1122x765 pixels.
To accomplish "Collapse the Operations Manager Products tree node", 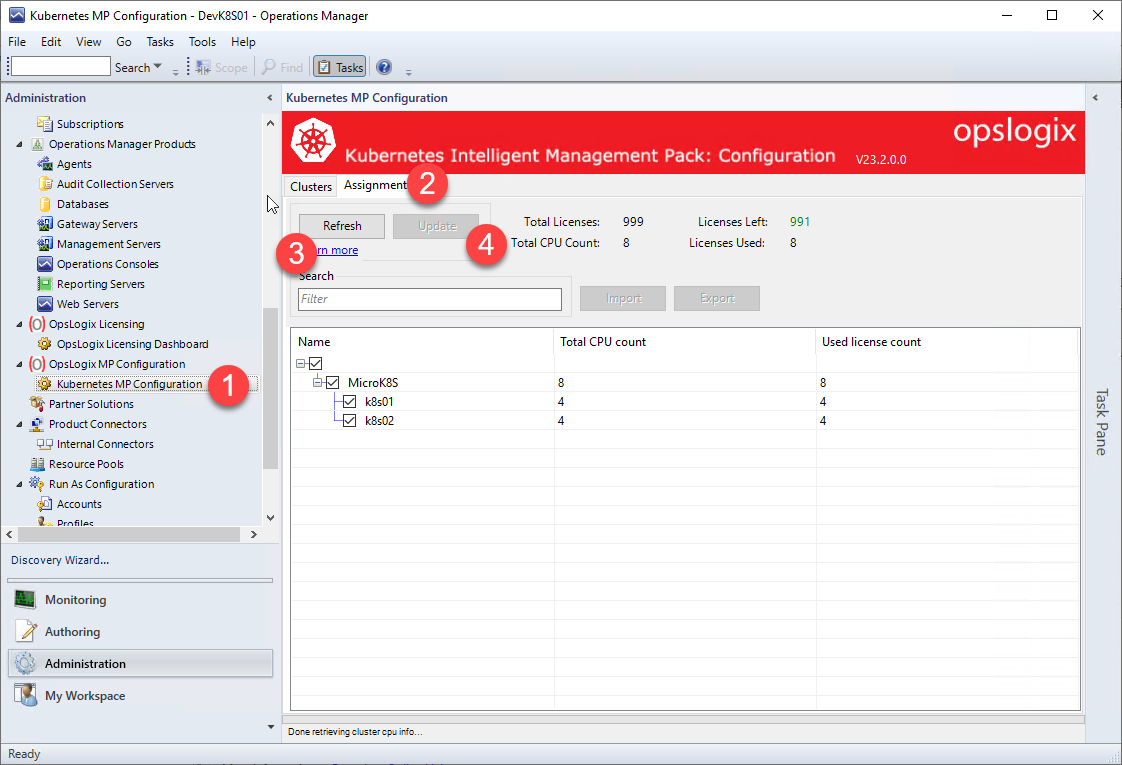I will [x=21, y=144].
